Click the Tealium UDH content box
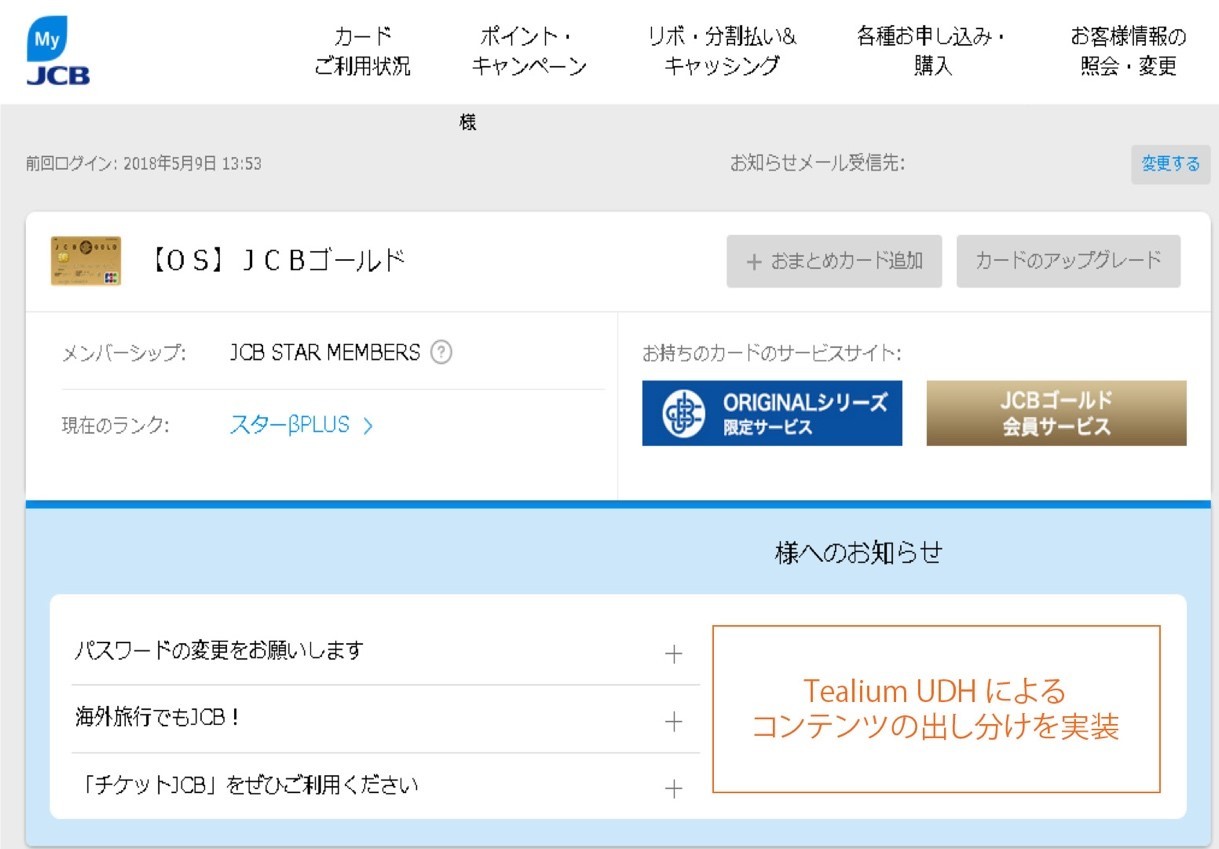This screenshot has width=1219, height=849. click(936, 709)
